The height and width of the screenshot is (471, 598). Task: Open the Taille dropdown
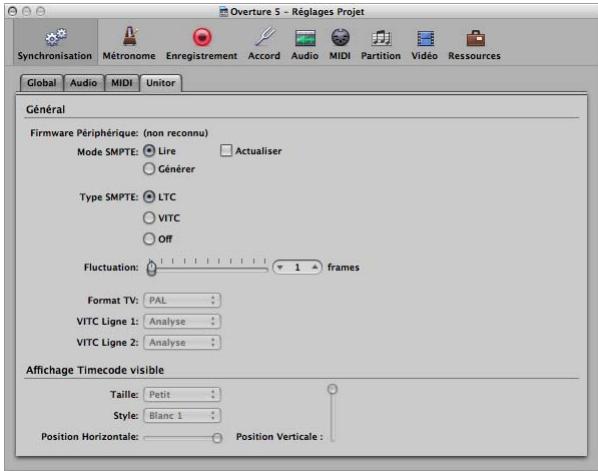pyautogui.click(x=182, y=394)
